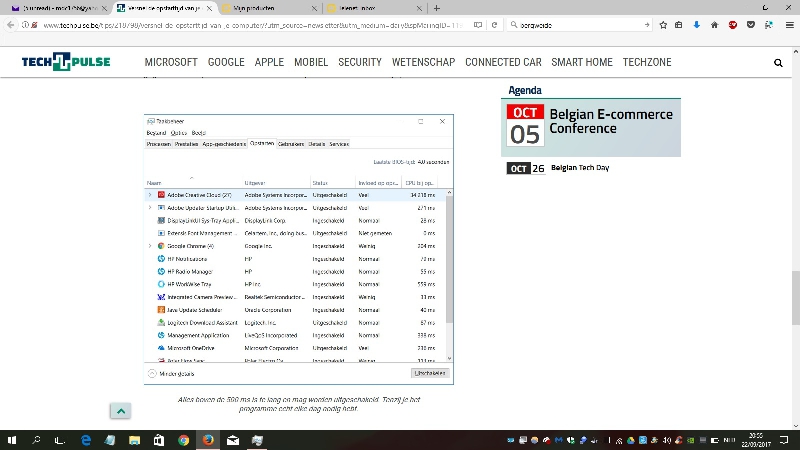This screenshot has width=800, height=450.
Task: Open Chrome from the taskbar
Action: [184, 440]
